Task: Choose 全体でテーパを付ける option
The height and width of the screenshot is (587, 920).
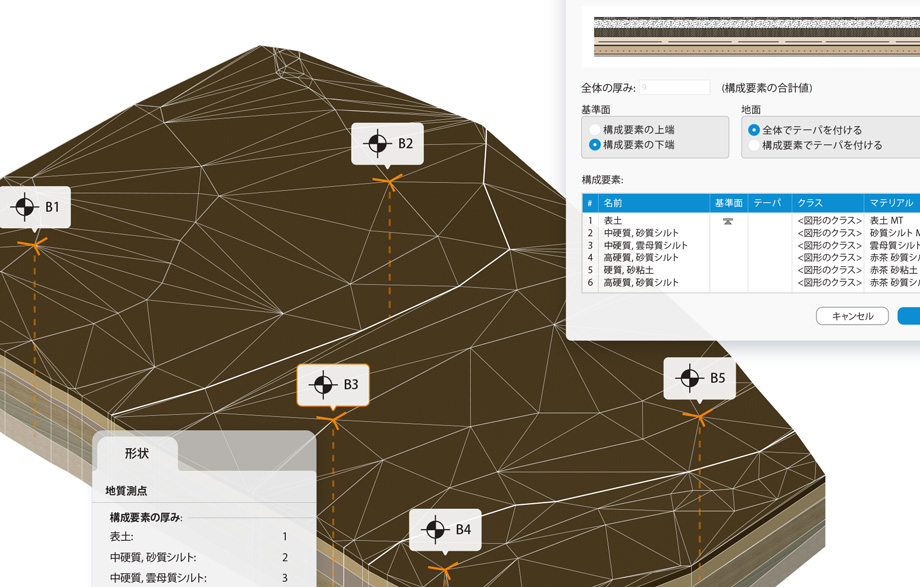Action: tap(755, 130)
